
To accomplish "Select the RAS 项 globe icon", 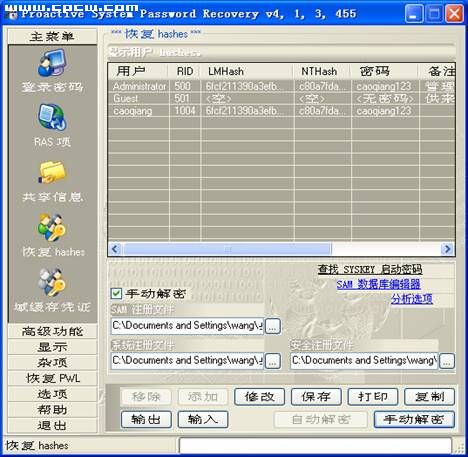I will 52,117.
